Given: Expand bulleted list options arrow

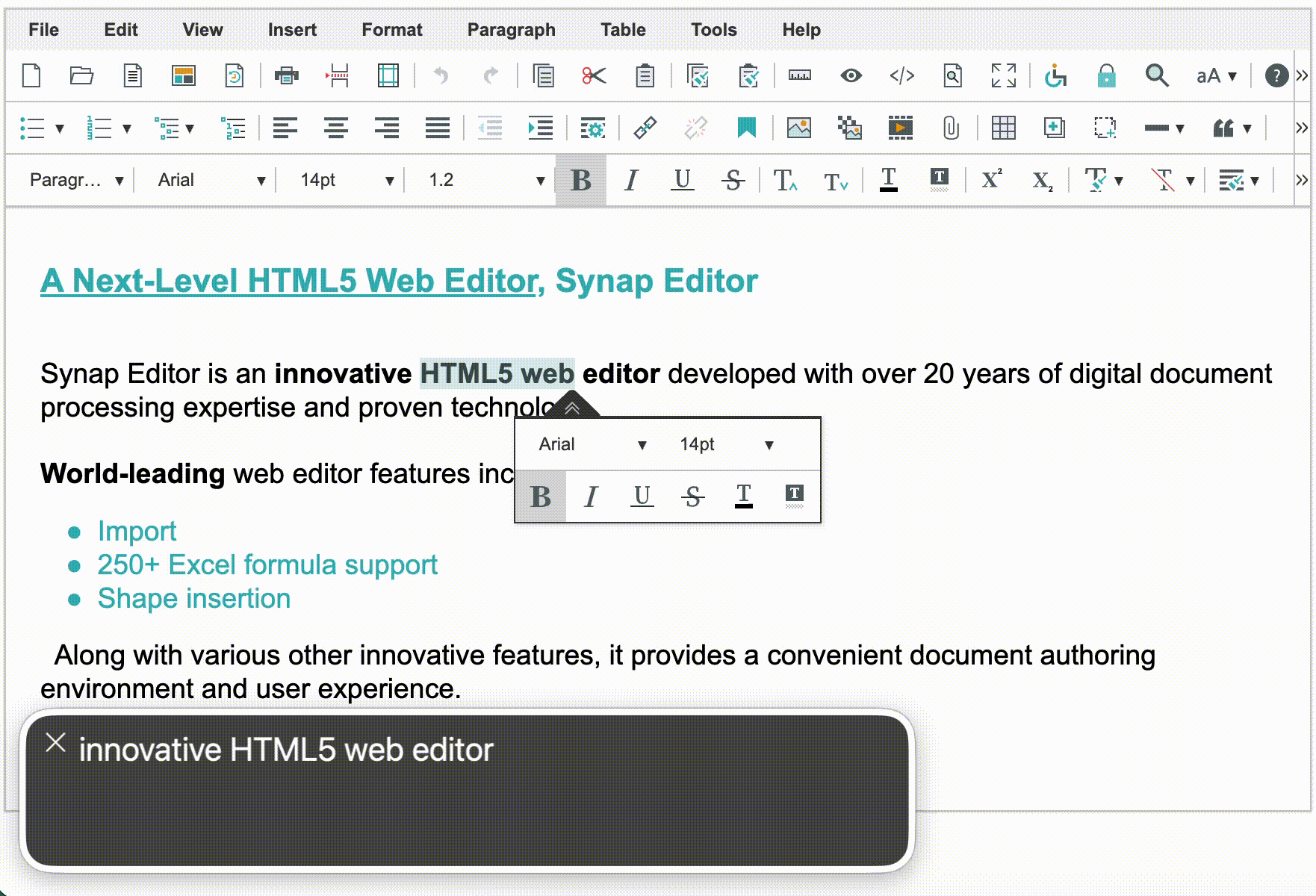Looking at the screenshot, I should [60, 128].
